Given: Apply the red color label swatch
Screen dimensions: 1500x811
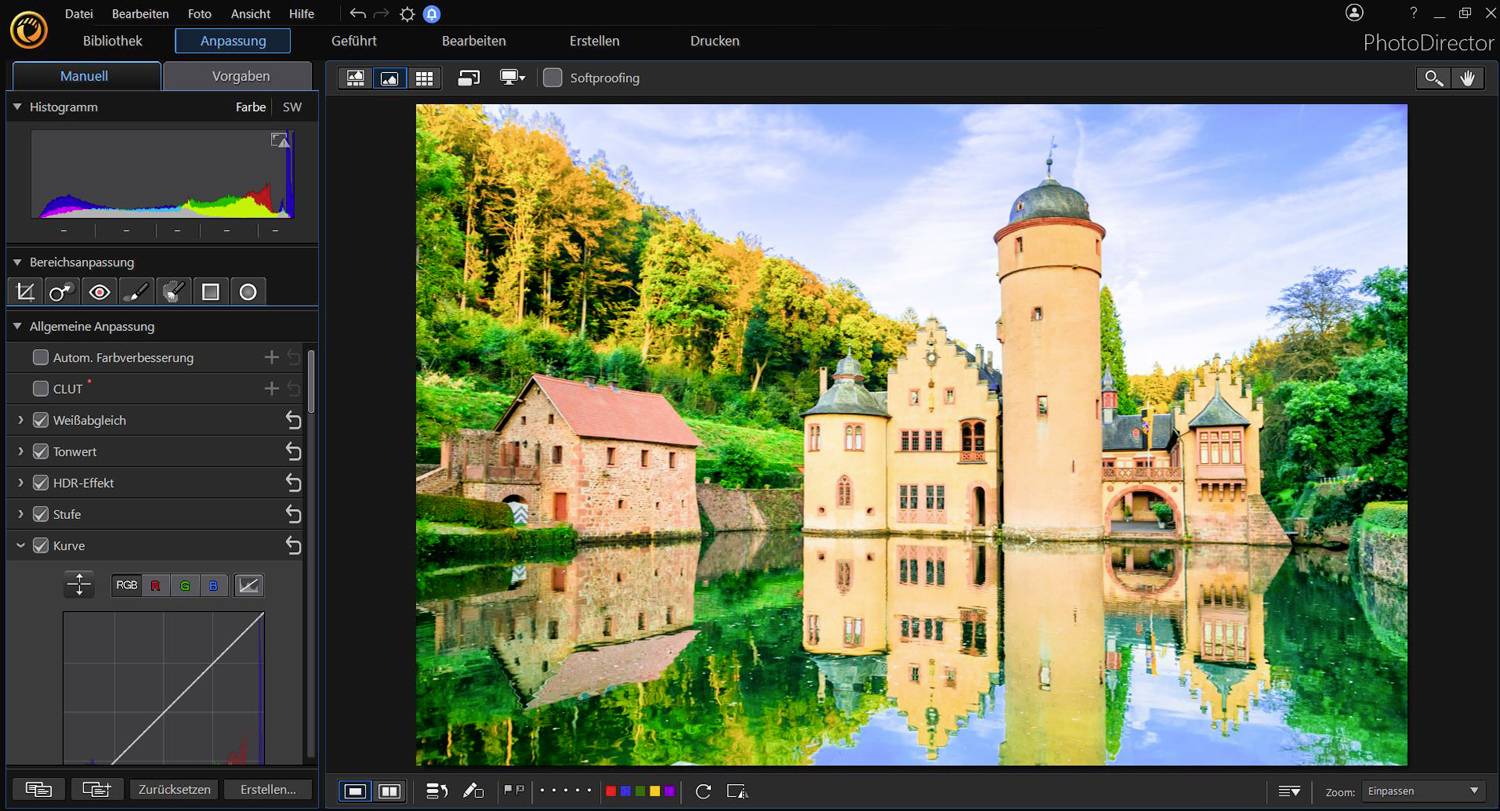Looking at the screenshot, I should (610, 790).
